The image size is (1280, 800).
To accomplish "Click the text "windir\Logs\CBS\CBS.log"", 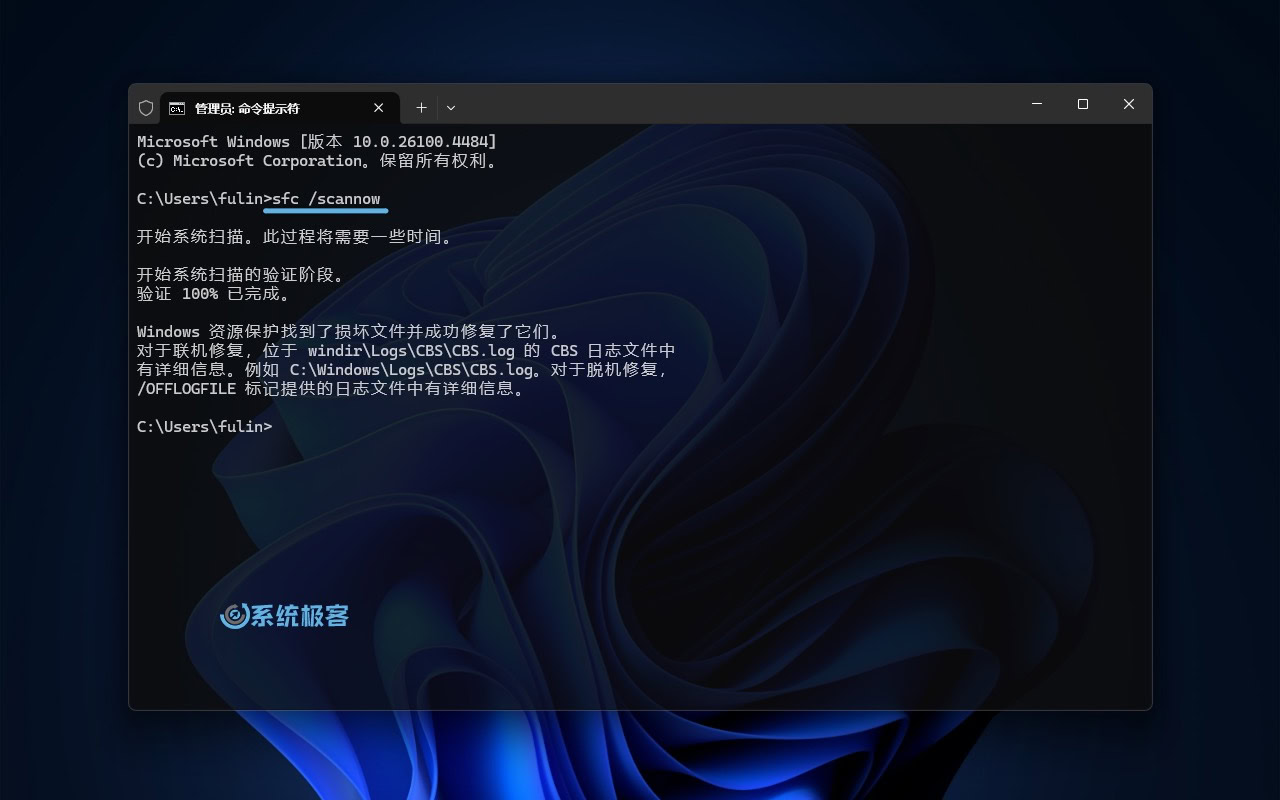I will (x=412, y=351).
